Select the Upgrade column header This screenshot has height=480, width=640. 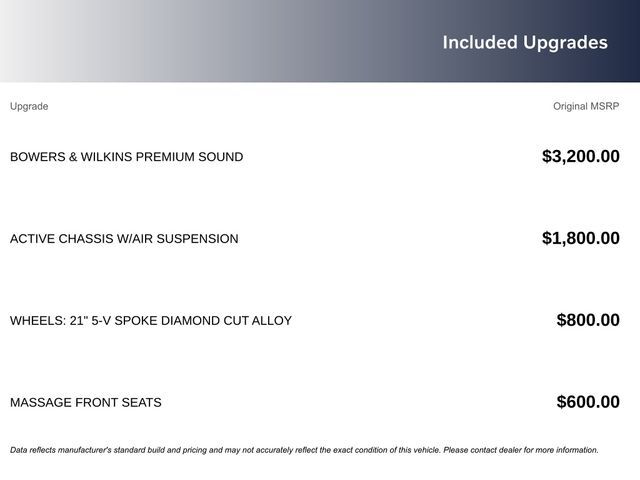pos(29,106)
